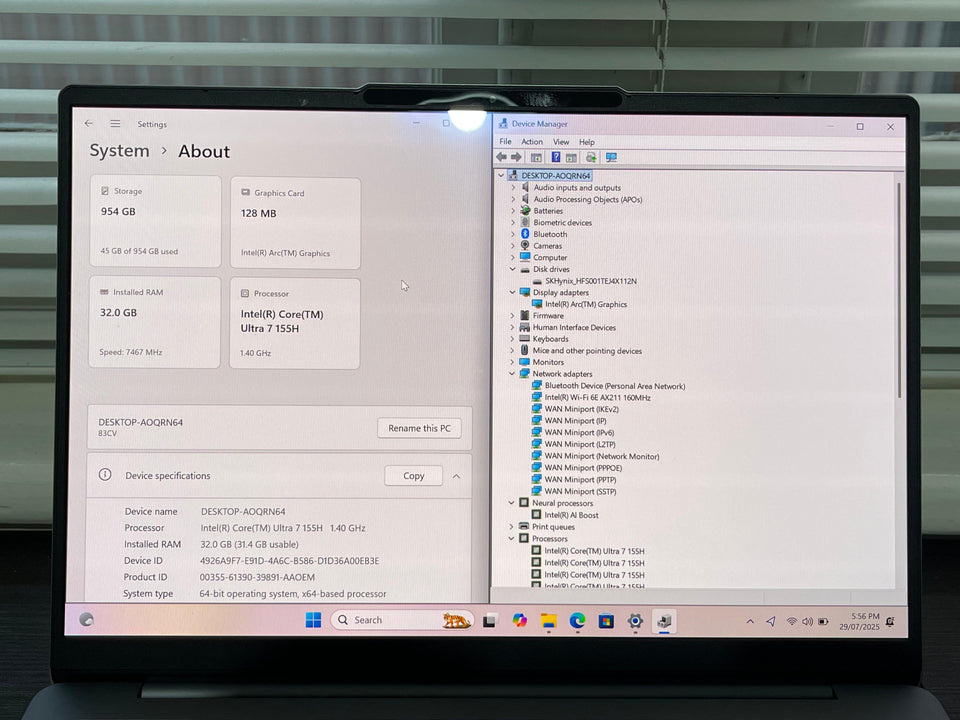The image size is (960, 720).
Task: Select the DESKTOP-AOQRN64 root node in Device Manager
Action: point(555,176)
